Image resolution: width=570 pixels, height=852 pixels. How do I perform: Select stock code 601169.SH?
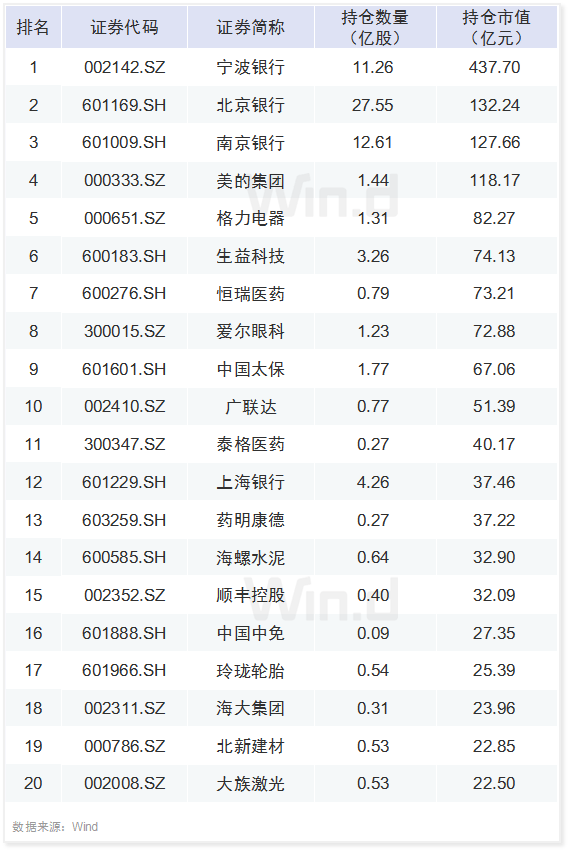click(124, 105)
